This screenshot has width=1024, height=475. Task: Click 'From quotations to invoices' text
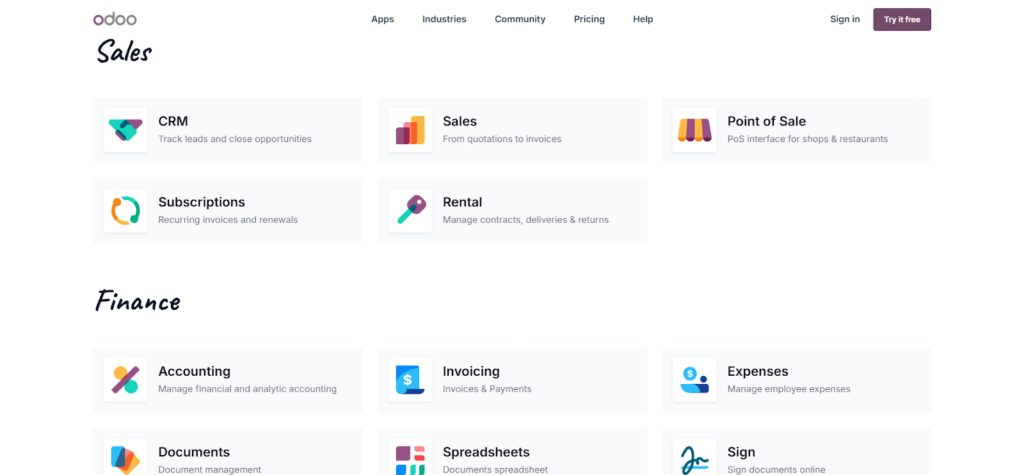[x=502, y=139]
